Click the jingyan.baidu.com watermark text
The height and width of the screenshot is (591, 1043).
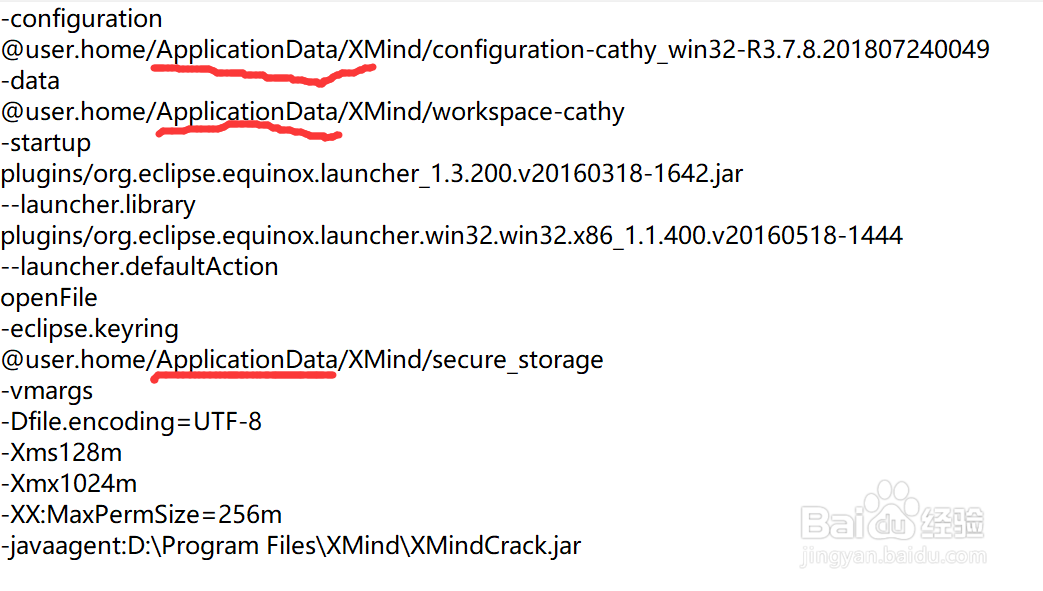pos(893,556)
